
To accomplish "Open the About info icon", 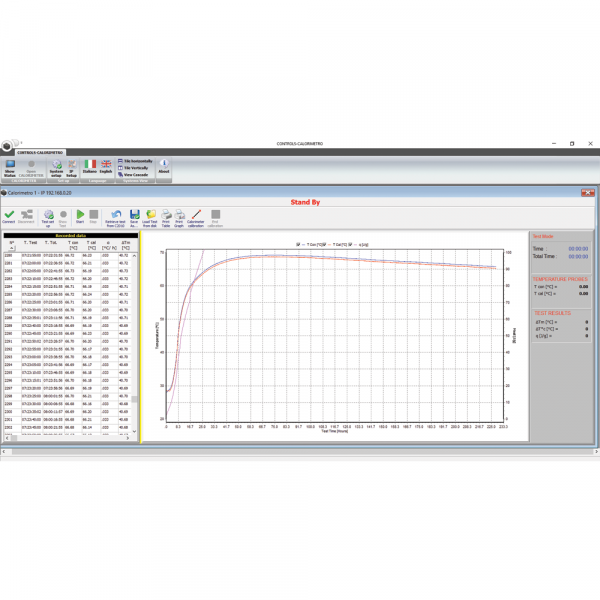I will click(164, 165).
